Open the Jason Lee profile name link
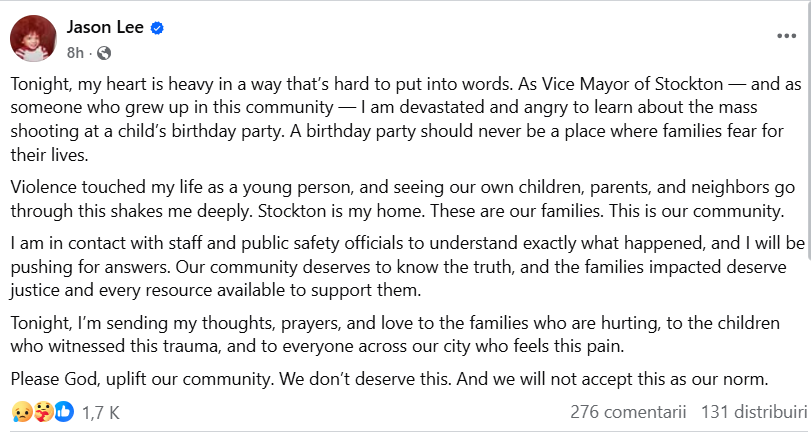811x433 pixels. (x=105, y=29)
